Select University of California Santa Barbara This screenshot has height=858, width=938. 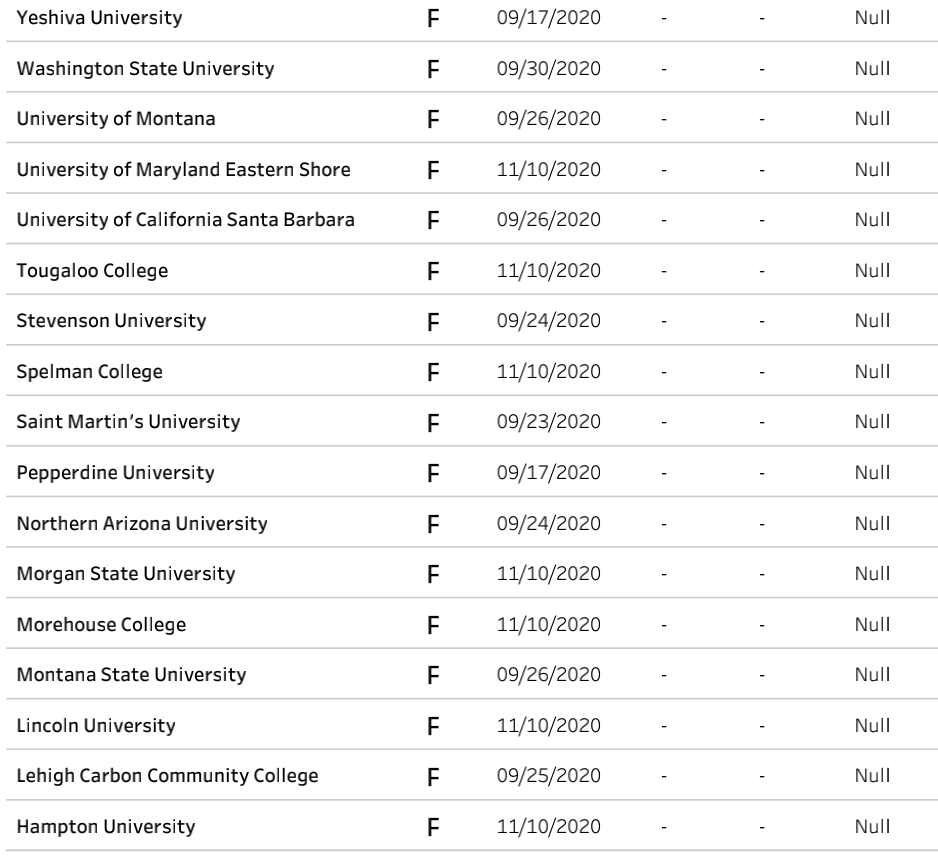coord(185,220)
